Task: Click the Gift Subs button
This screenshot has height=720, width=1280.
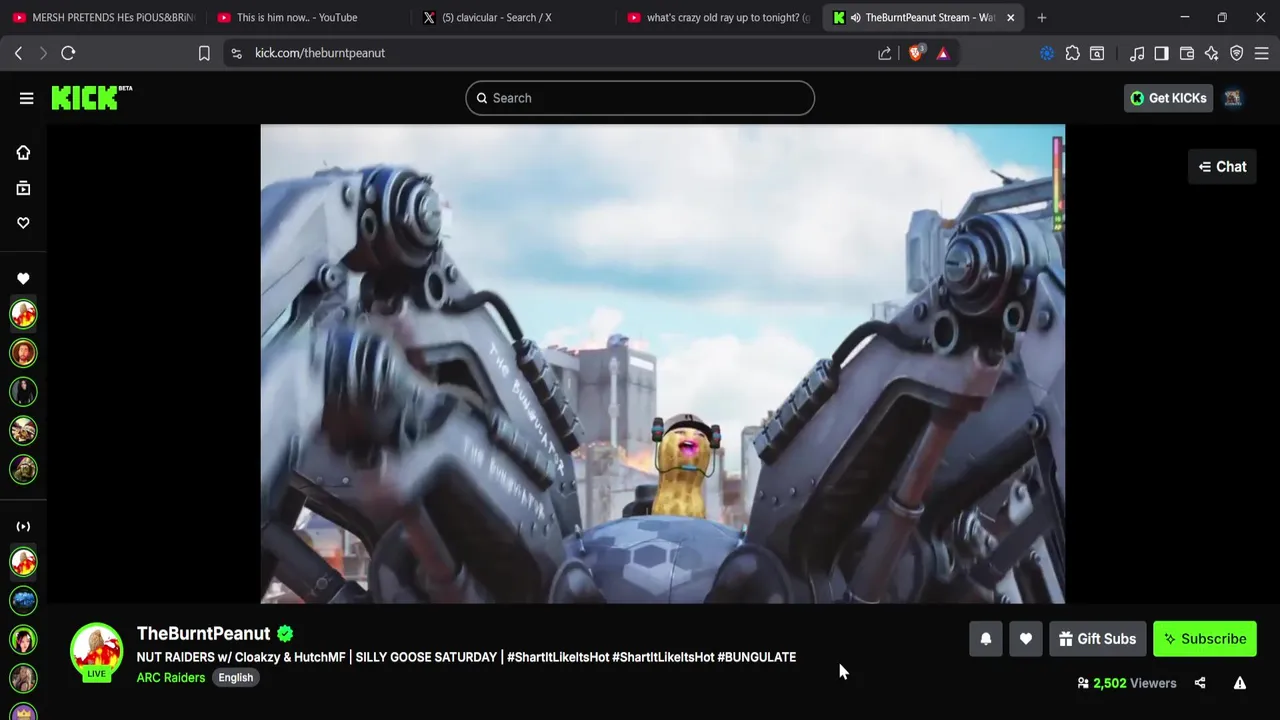Action: pos(1097,639)
